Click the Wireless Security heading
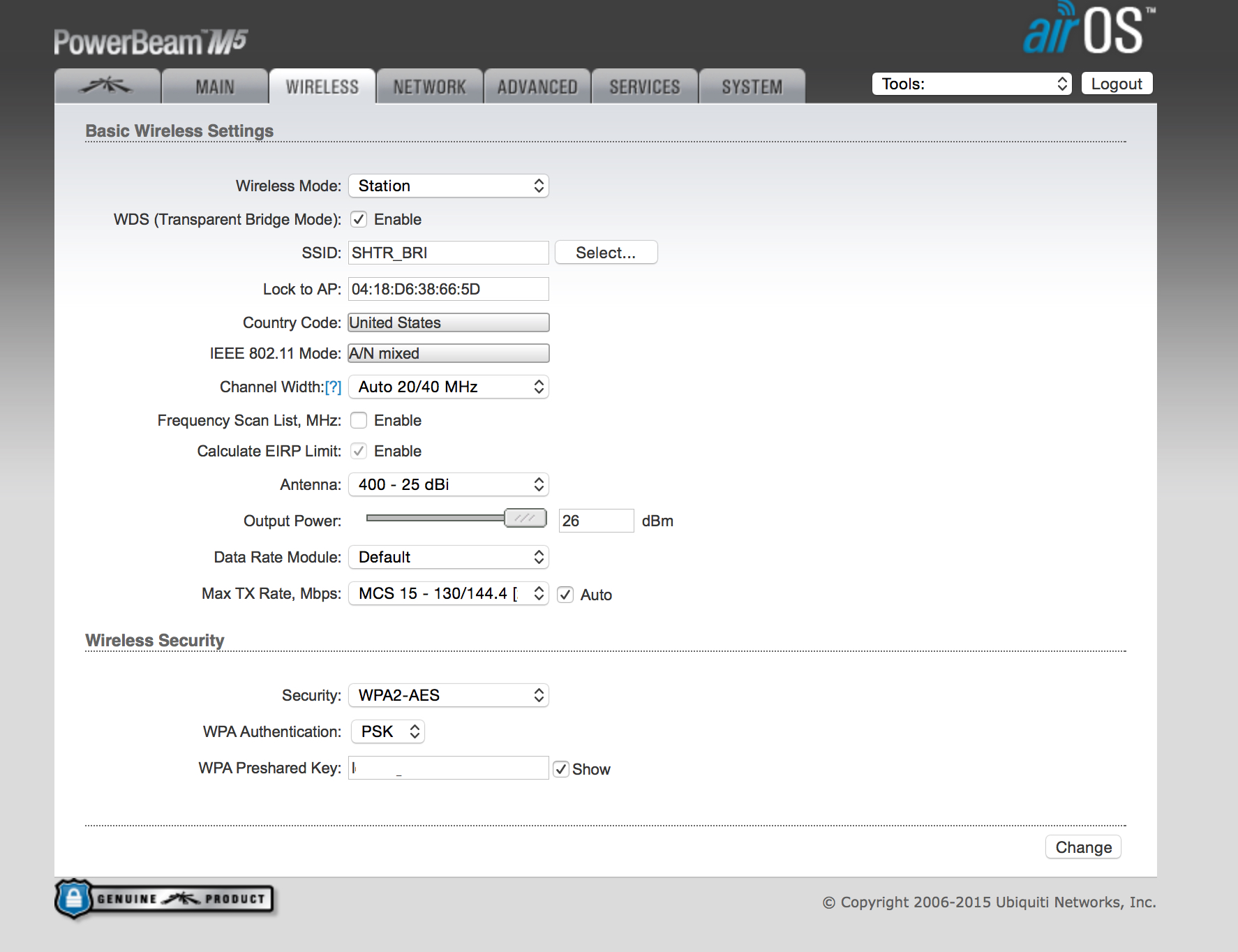The width and height of the screenshot is (1238, 952). (155, 641)
